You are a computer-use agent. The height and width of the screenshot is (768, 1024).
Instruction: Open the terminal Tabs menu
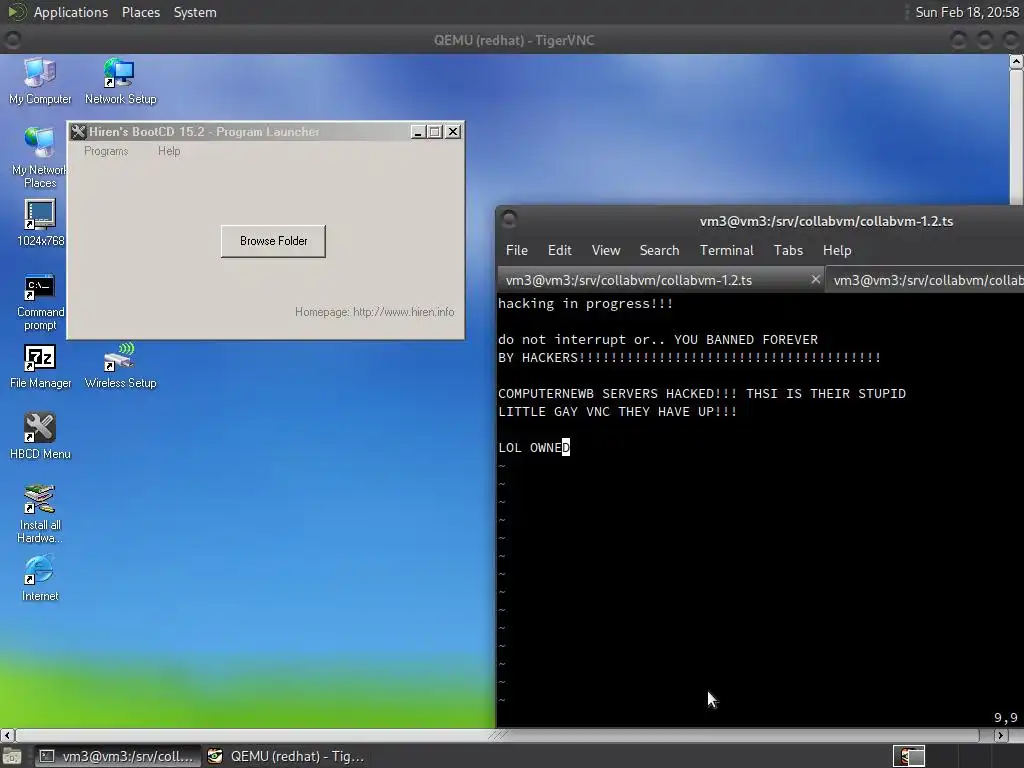pyautogui.click(x=788, y=250)
